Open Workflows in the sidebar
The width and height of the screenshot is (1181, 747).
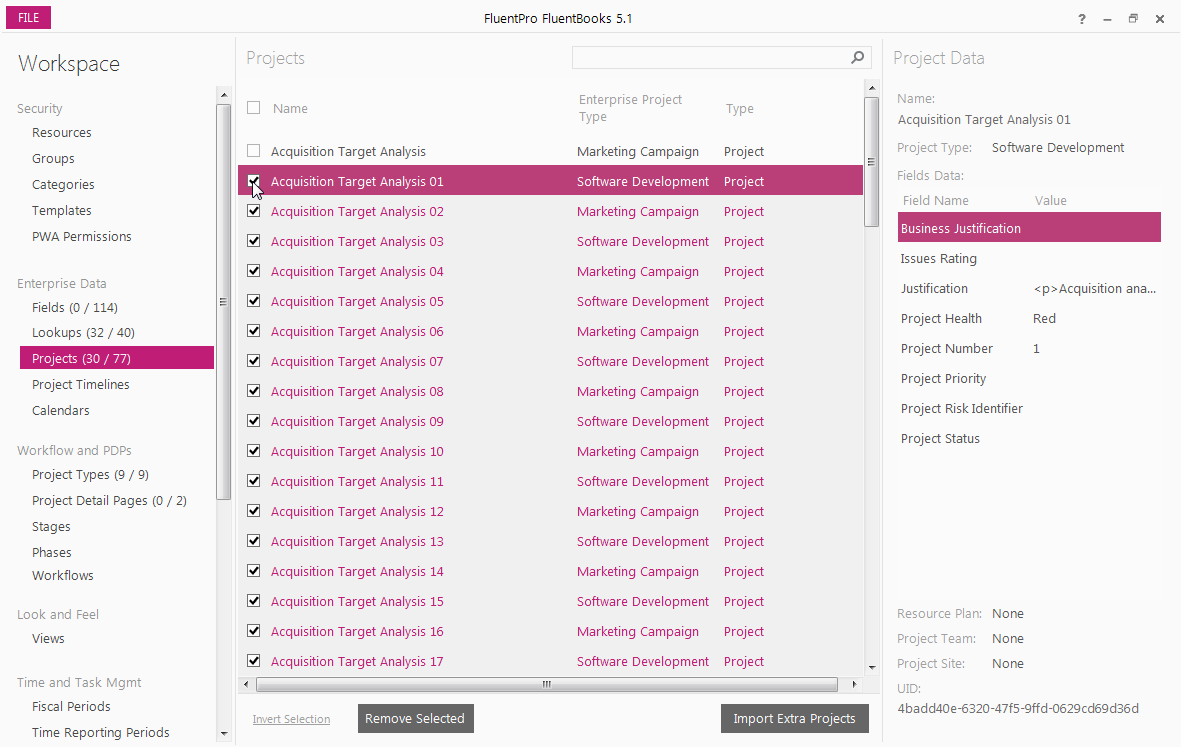pos(63,575)
